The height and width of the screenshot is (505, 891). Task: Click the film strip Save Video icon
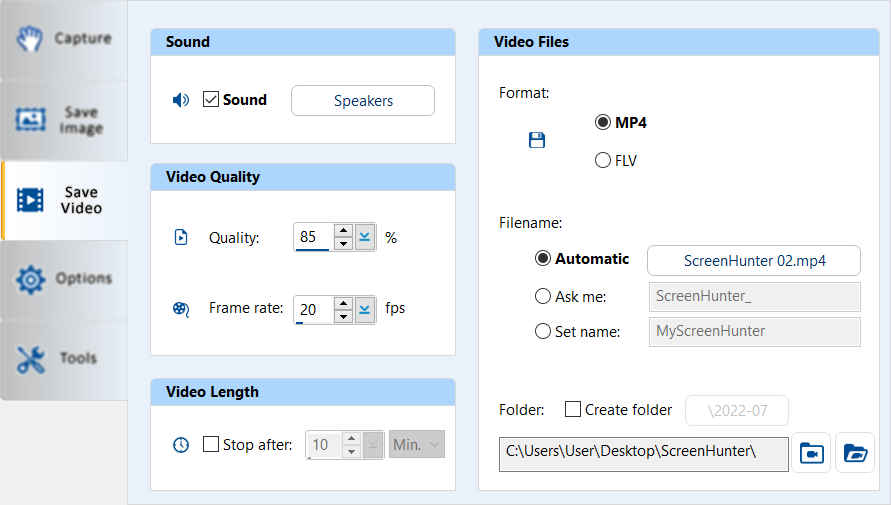[x=30, y=200]
